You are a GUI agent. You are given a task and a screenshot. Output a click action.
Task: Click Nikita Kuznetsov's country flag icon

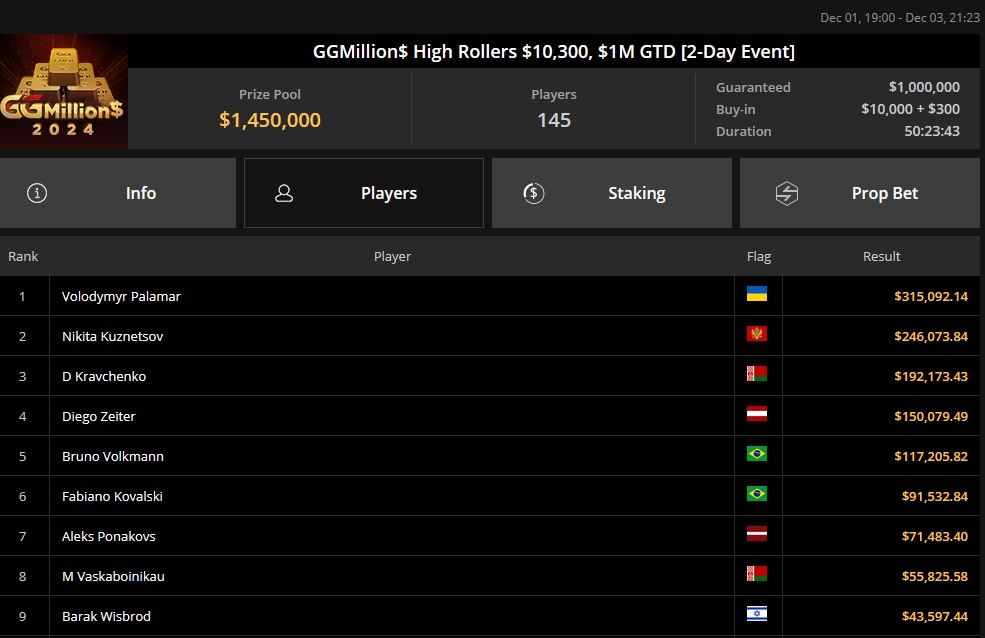point(757,334)
